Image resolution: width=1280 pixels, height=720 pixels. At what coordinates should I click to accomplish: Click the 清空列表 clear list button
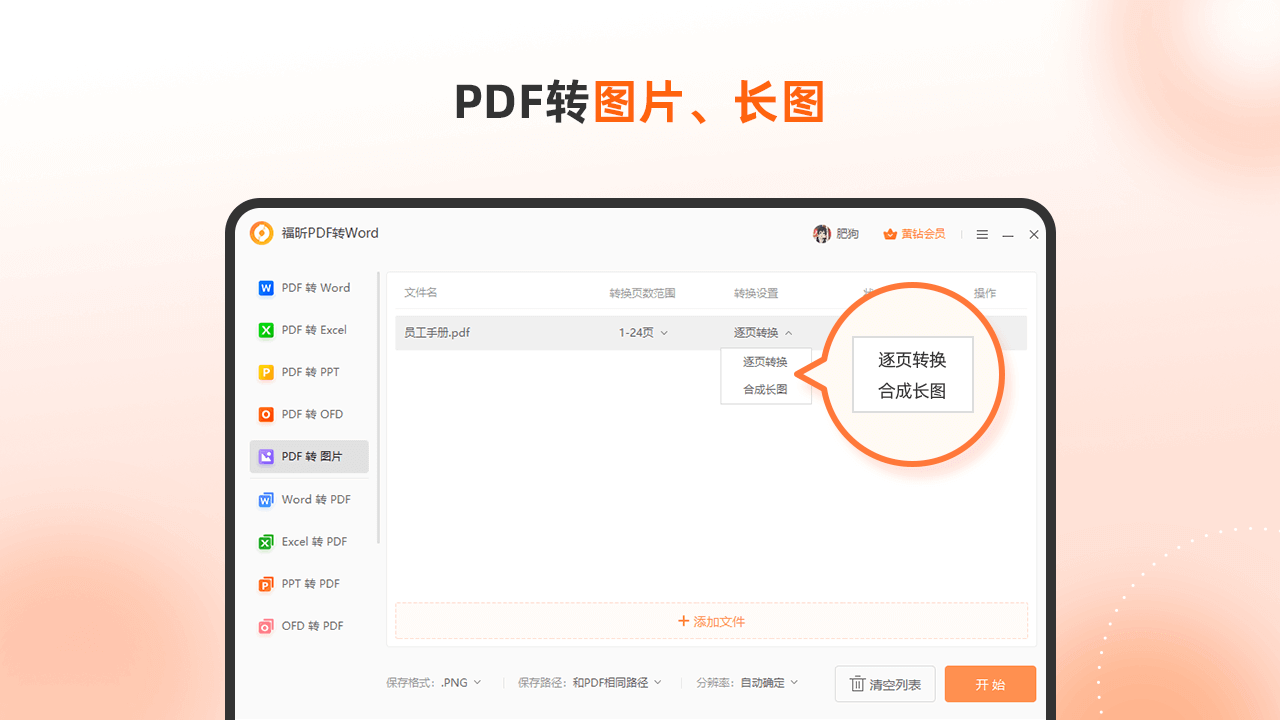click(885, 684)
